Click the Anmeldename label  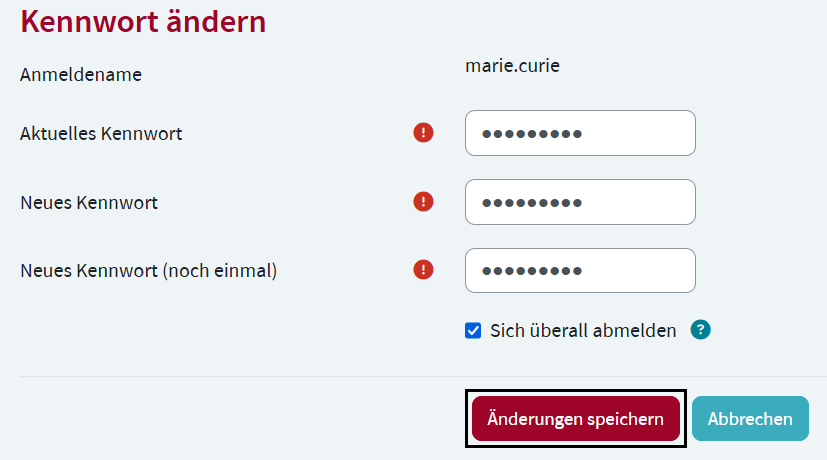tap(81, 74)
